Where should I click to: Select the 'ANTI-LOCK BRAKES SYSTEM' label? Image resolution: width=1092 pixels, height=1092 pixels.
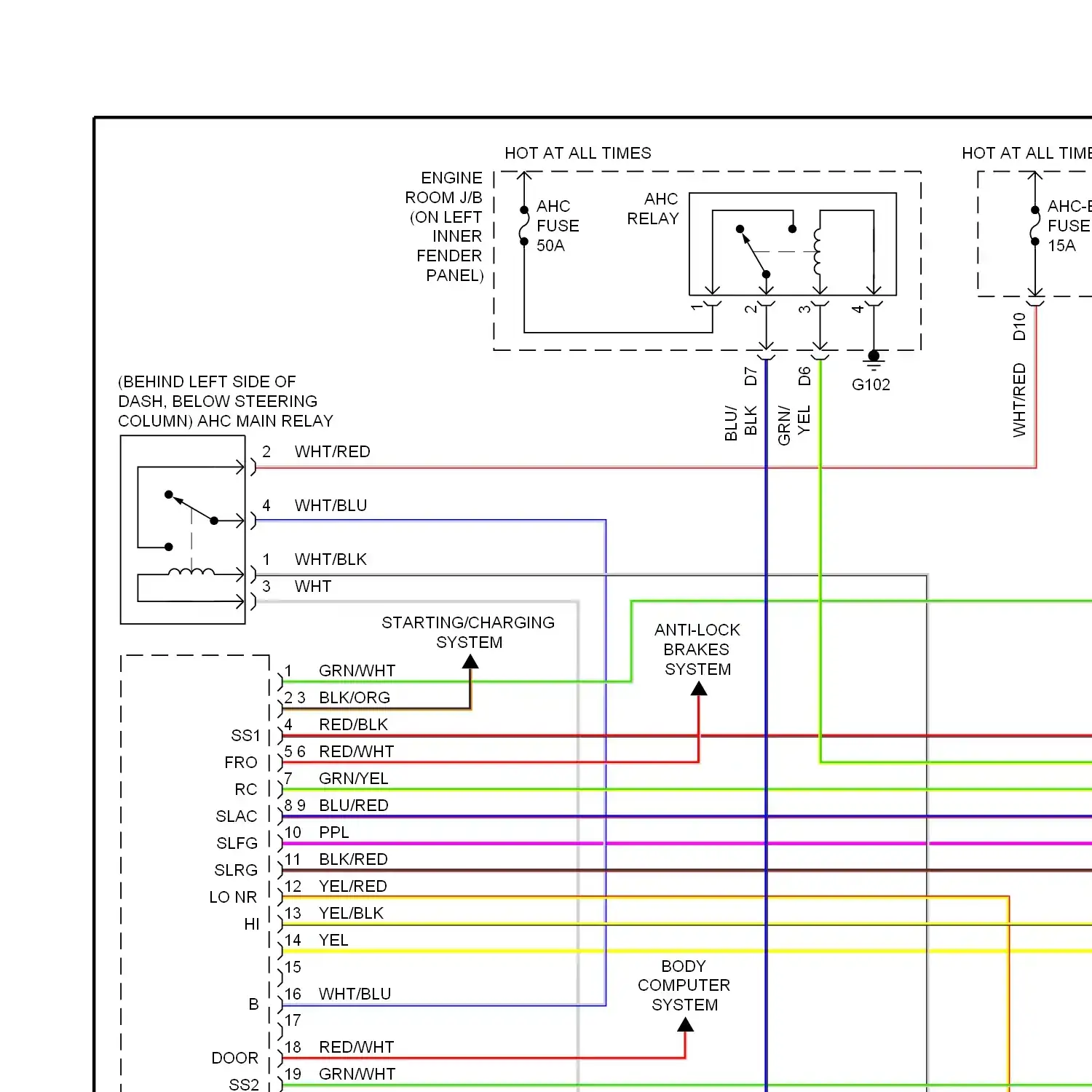coord(697,649)
